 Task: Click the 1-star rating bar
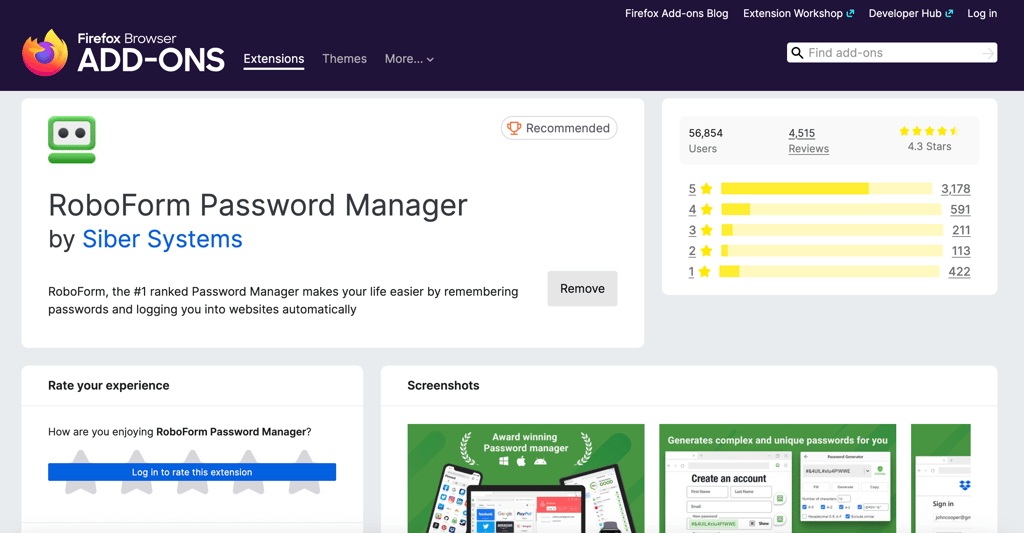(829, 272)
